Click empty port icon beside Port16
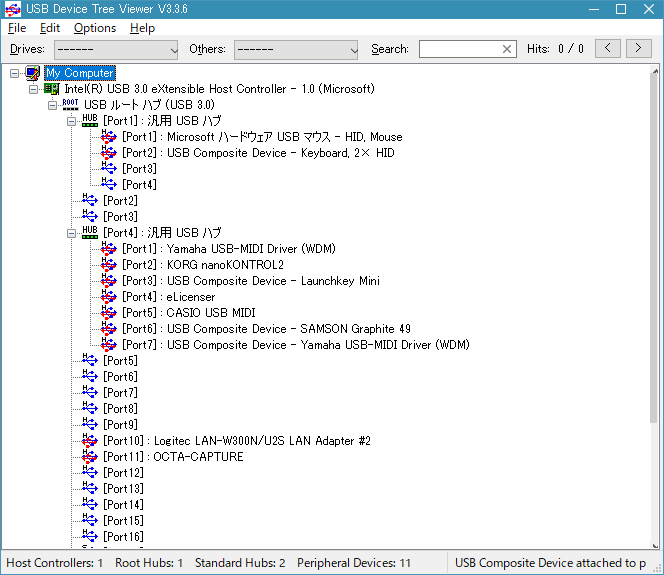664x575 pixels. 90,537
